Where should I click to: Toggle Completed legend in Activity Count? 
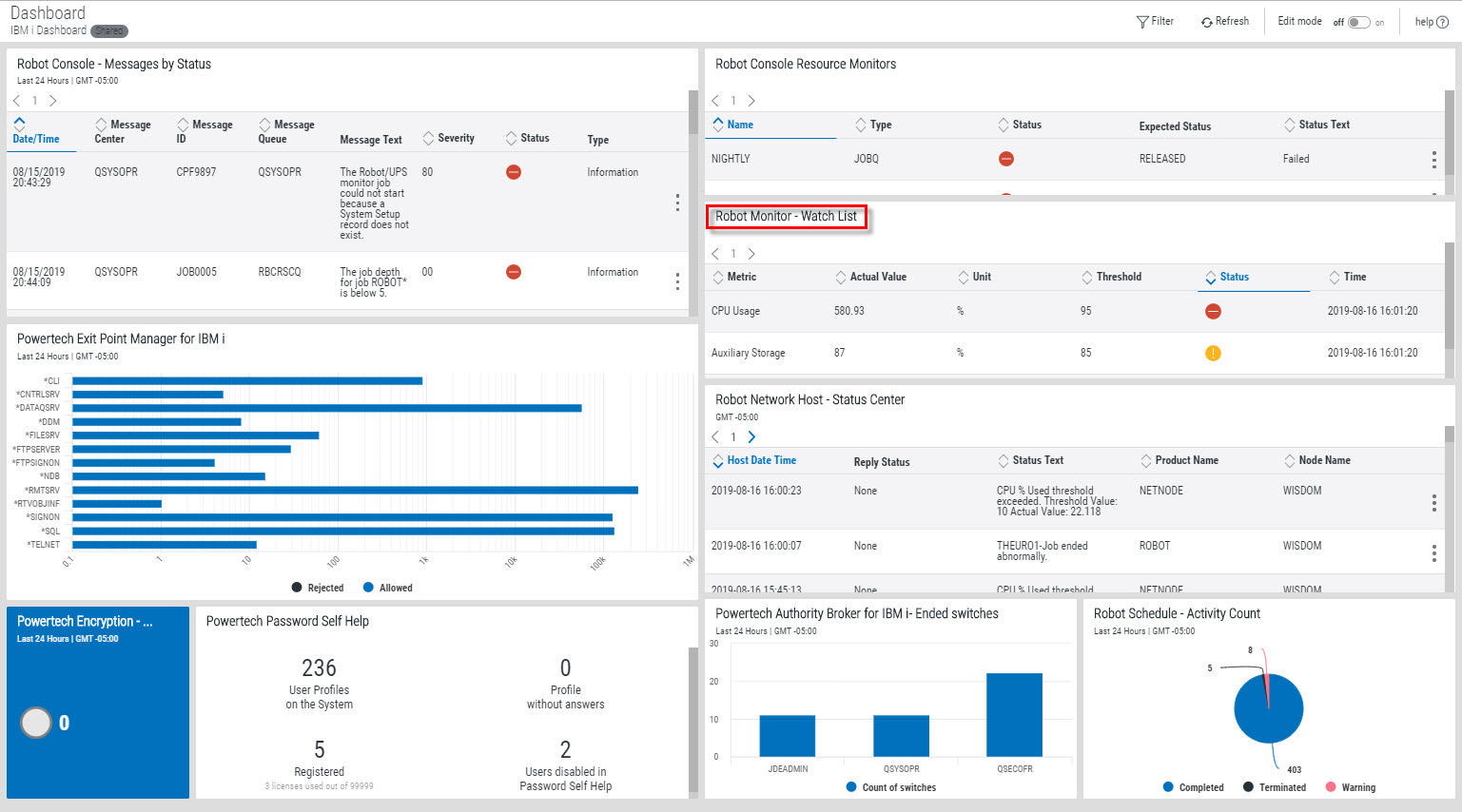click(1193, 787)
